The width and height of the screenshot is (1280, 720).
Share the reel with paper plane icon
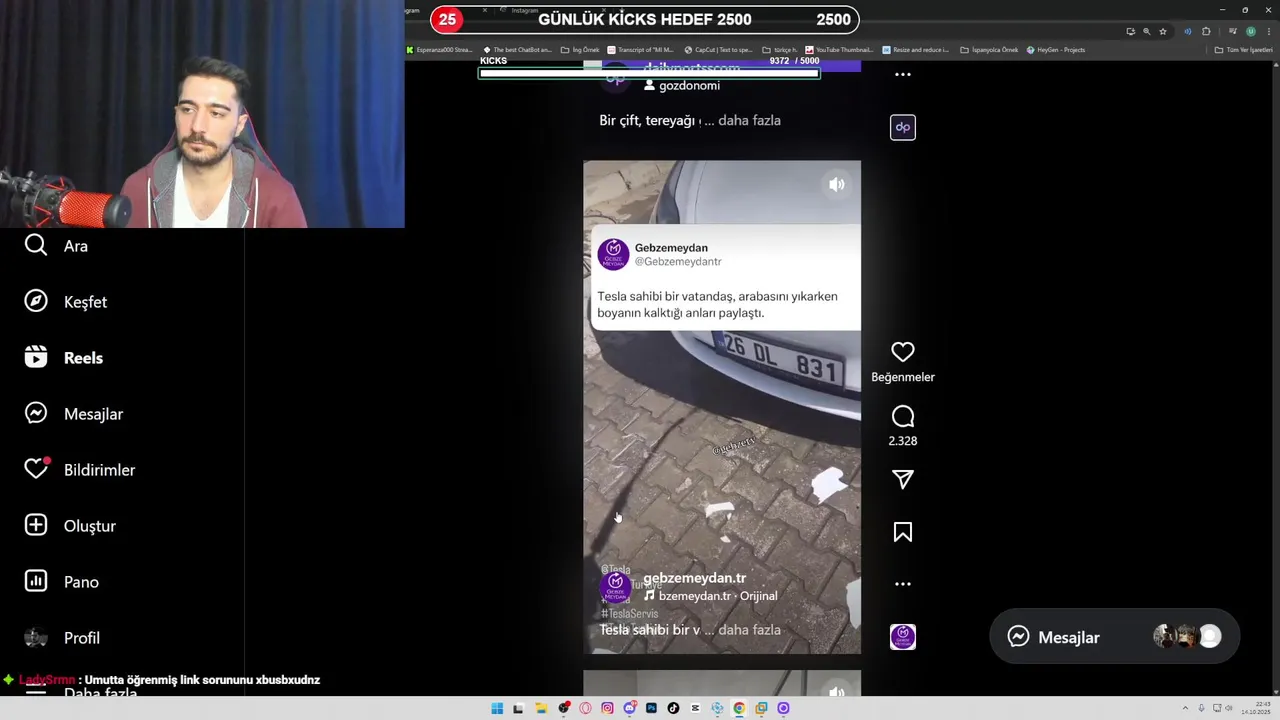[903, 480]
